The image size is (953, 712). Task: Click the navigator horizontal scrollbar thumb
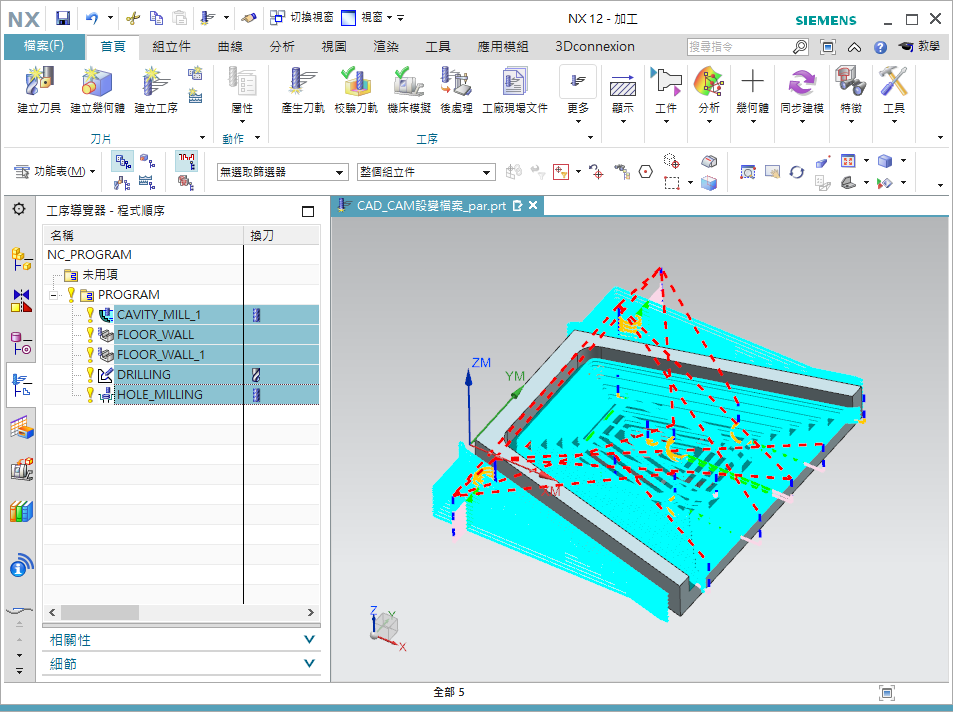point(100,612)
